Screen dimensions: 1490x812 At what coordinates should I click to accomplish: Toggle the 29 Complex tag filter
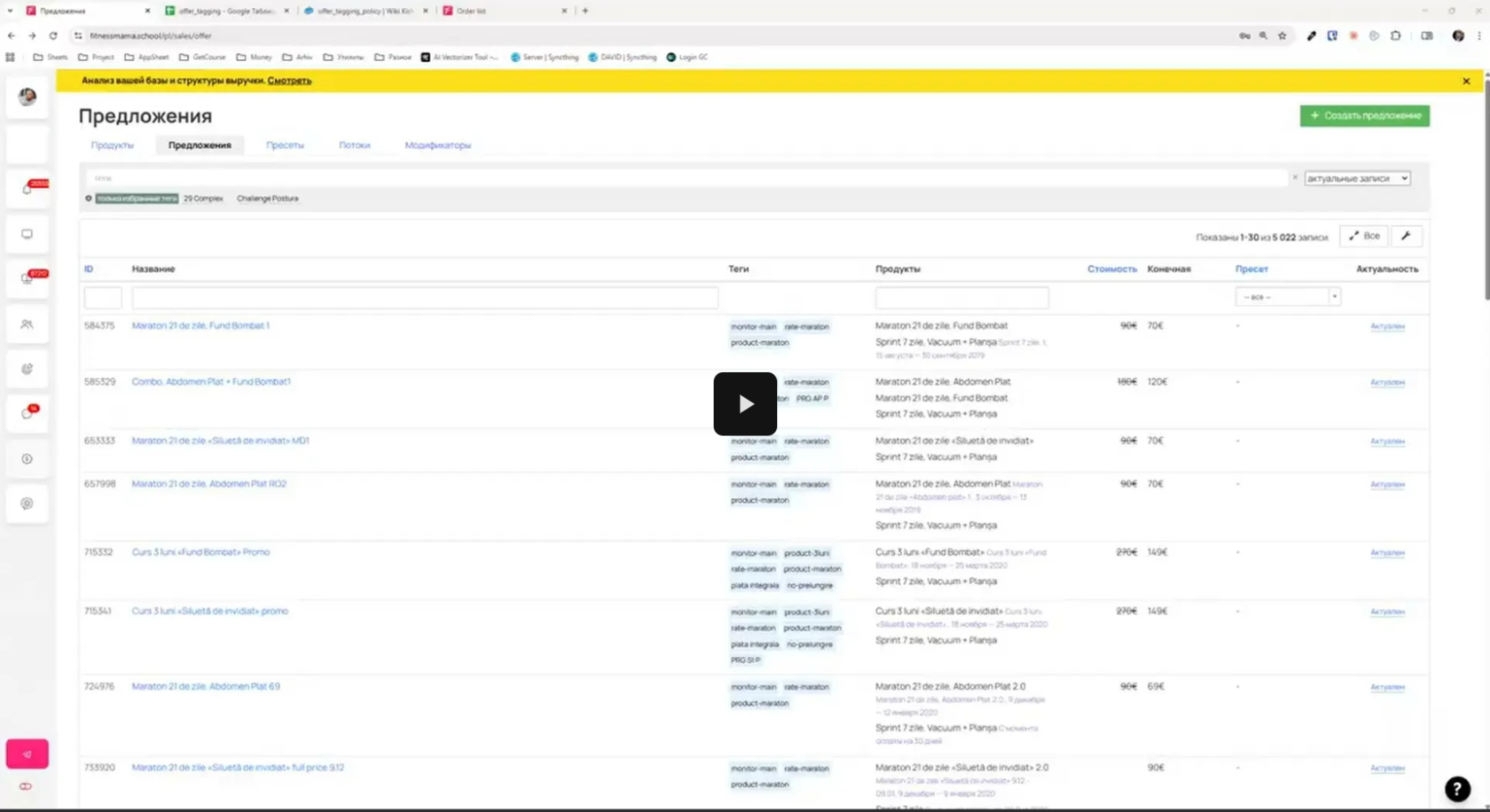(x=203, y=199)
